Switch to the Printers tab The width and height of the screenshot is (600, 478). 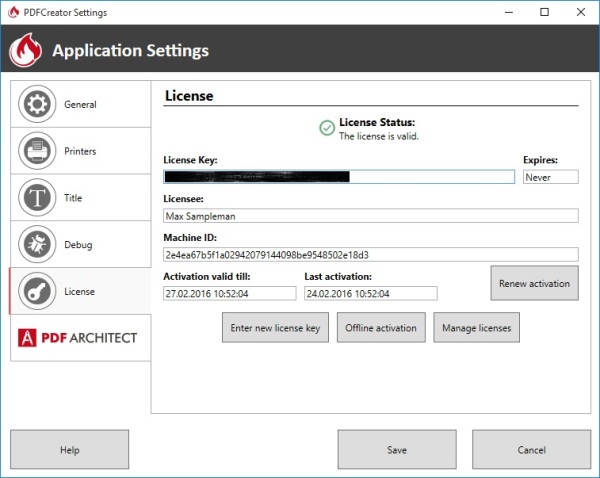(x=80, y=151)
